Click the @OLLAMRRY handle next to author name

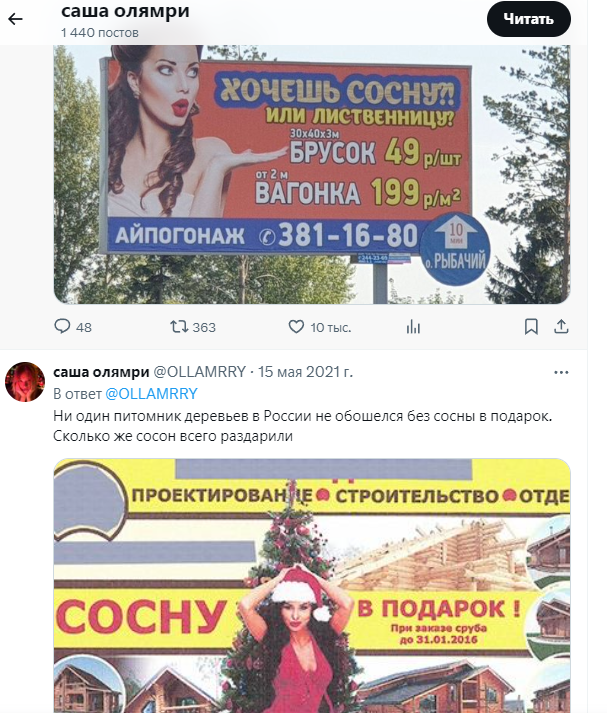[200, 372]
